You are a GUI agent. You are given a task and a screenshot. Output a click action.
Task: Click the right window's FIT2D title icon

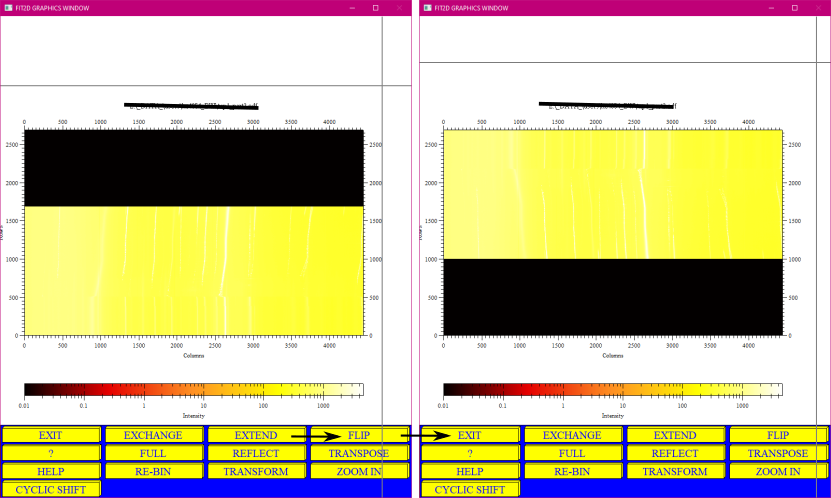[428, 8]
